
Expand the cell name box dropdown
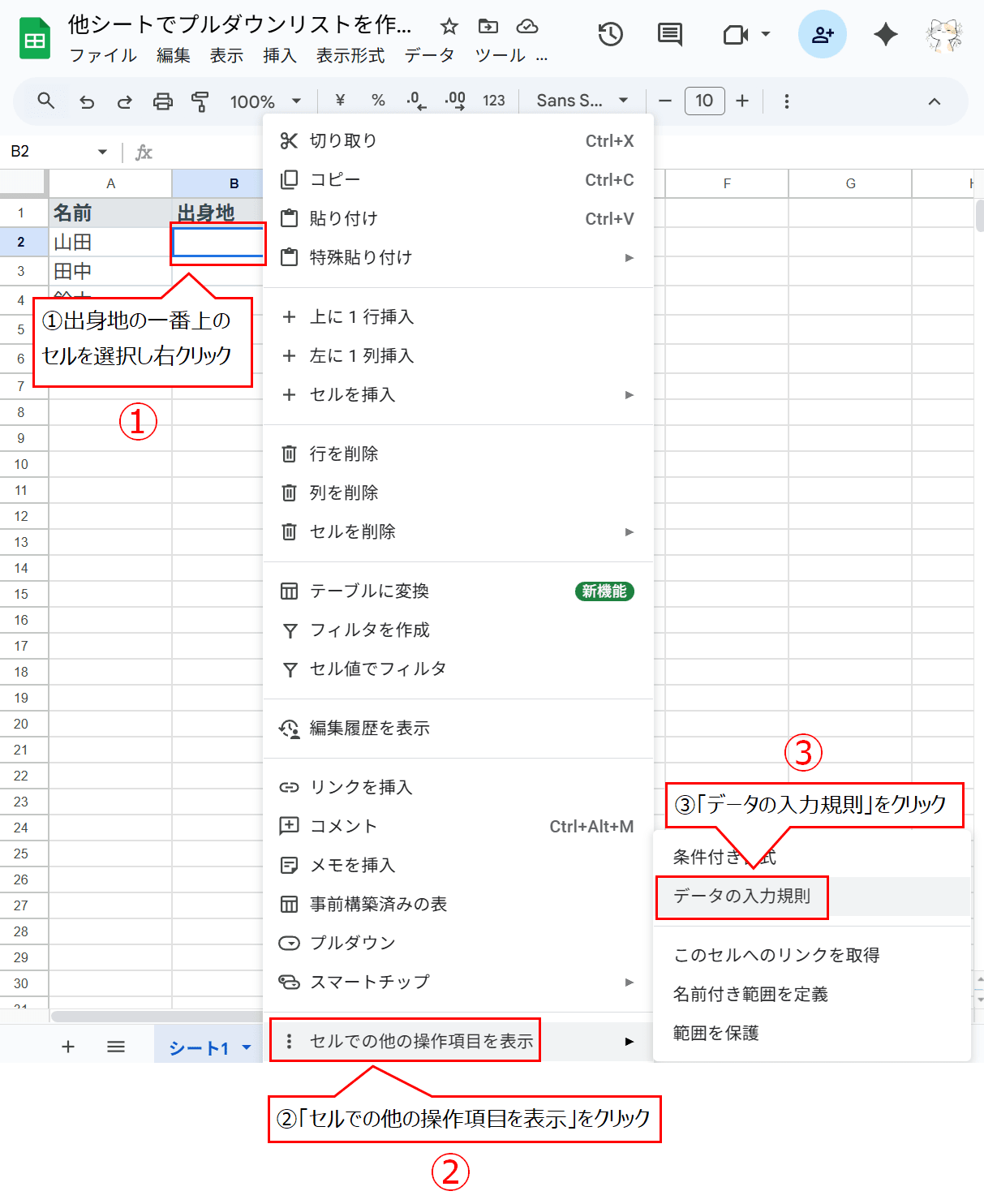click(x=102, y=152)
